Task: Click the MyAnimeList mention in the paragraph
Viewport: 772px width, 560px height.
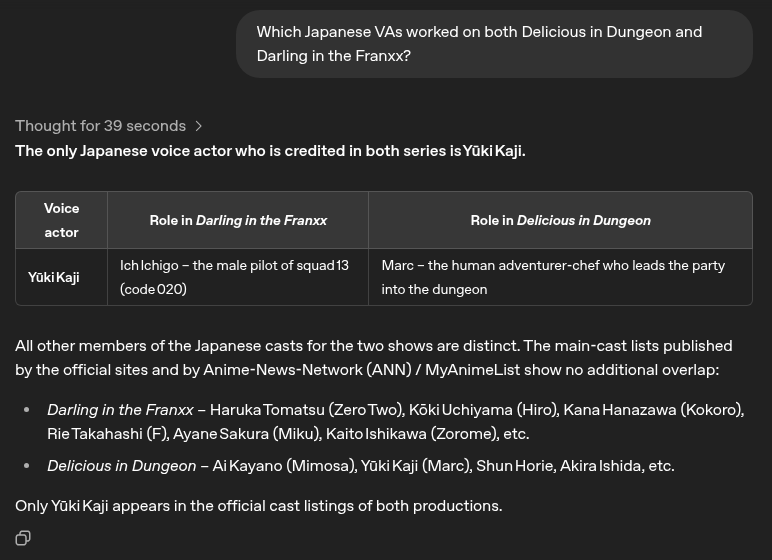Action: [x=473, y=369]
